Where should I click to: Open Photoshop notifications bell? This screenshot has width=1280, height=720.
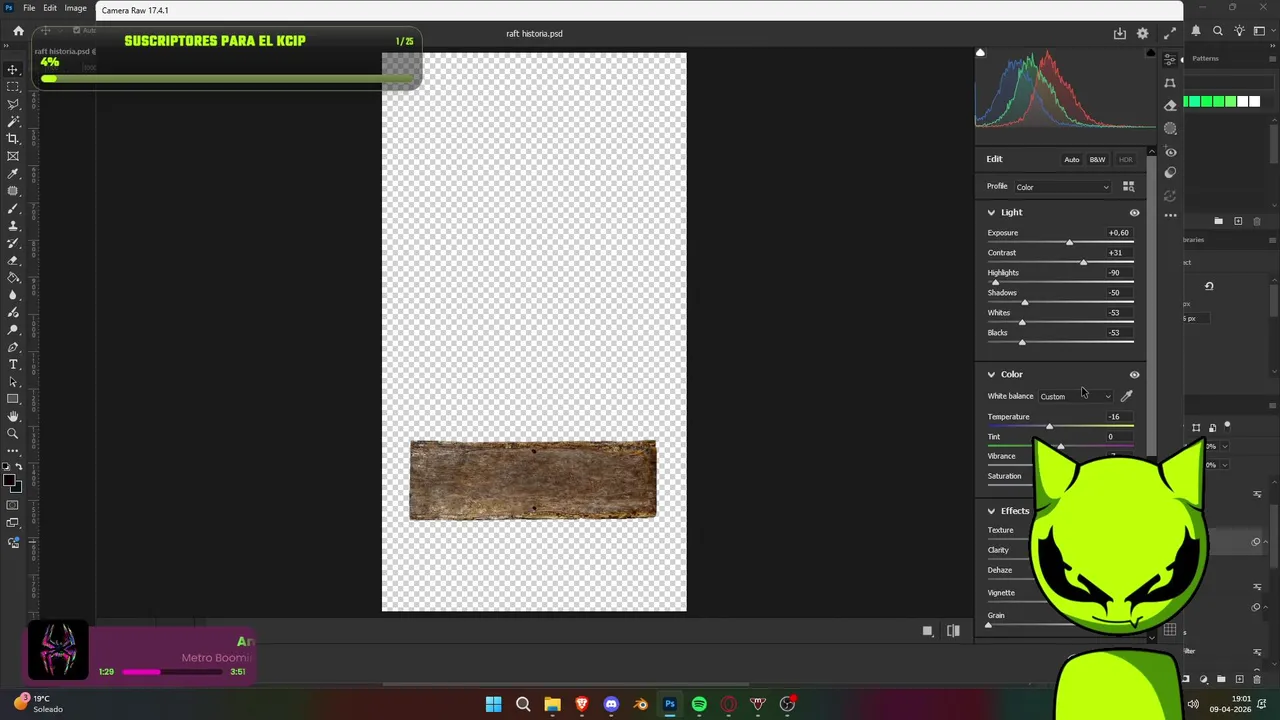[x=1196, y=31]
